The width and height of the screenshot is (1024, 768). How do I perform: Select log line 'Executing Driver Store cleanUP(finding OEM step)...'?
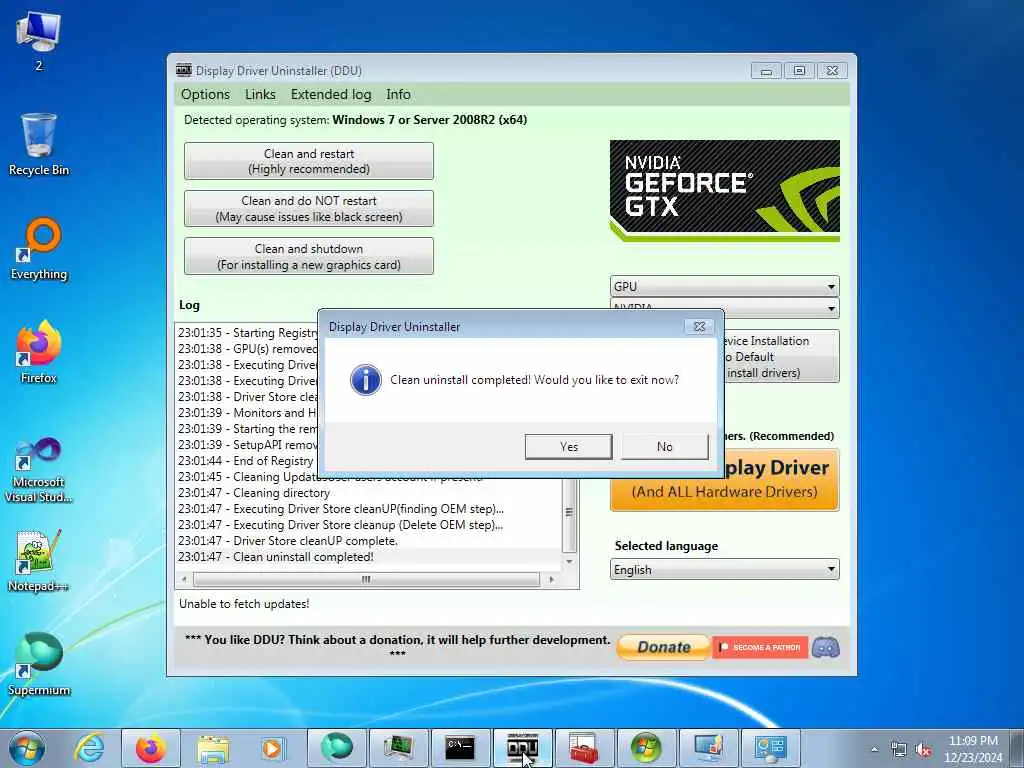pos(368,509)
